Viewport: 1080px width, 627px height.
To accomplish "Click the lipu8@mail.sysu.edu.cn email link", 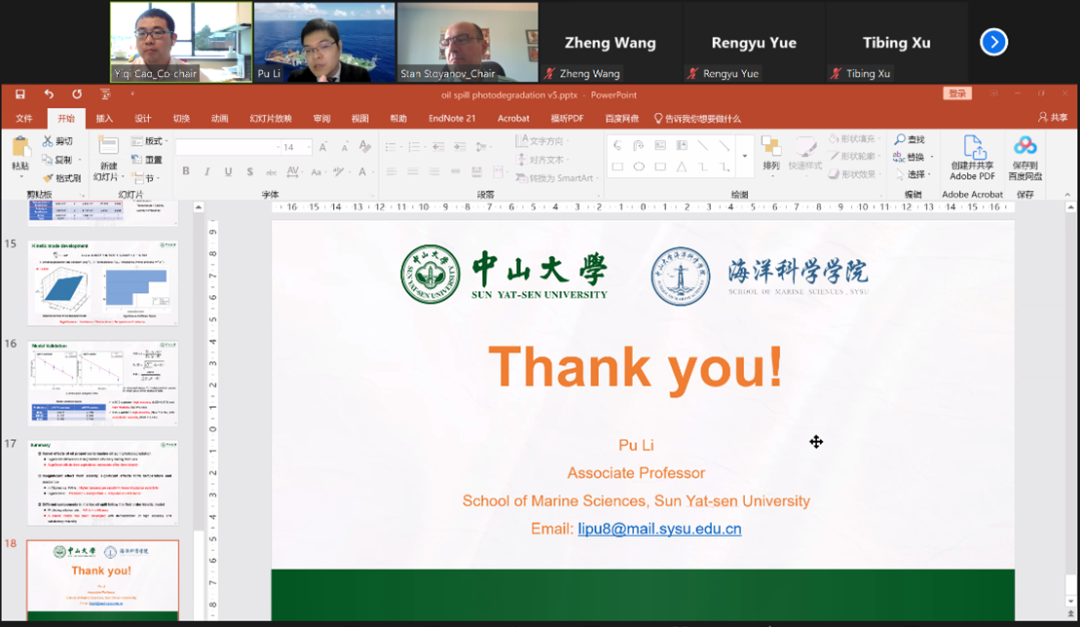I will tap(659, 529).
